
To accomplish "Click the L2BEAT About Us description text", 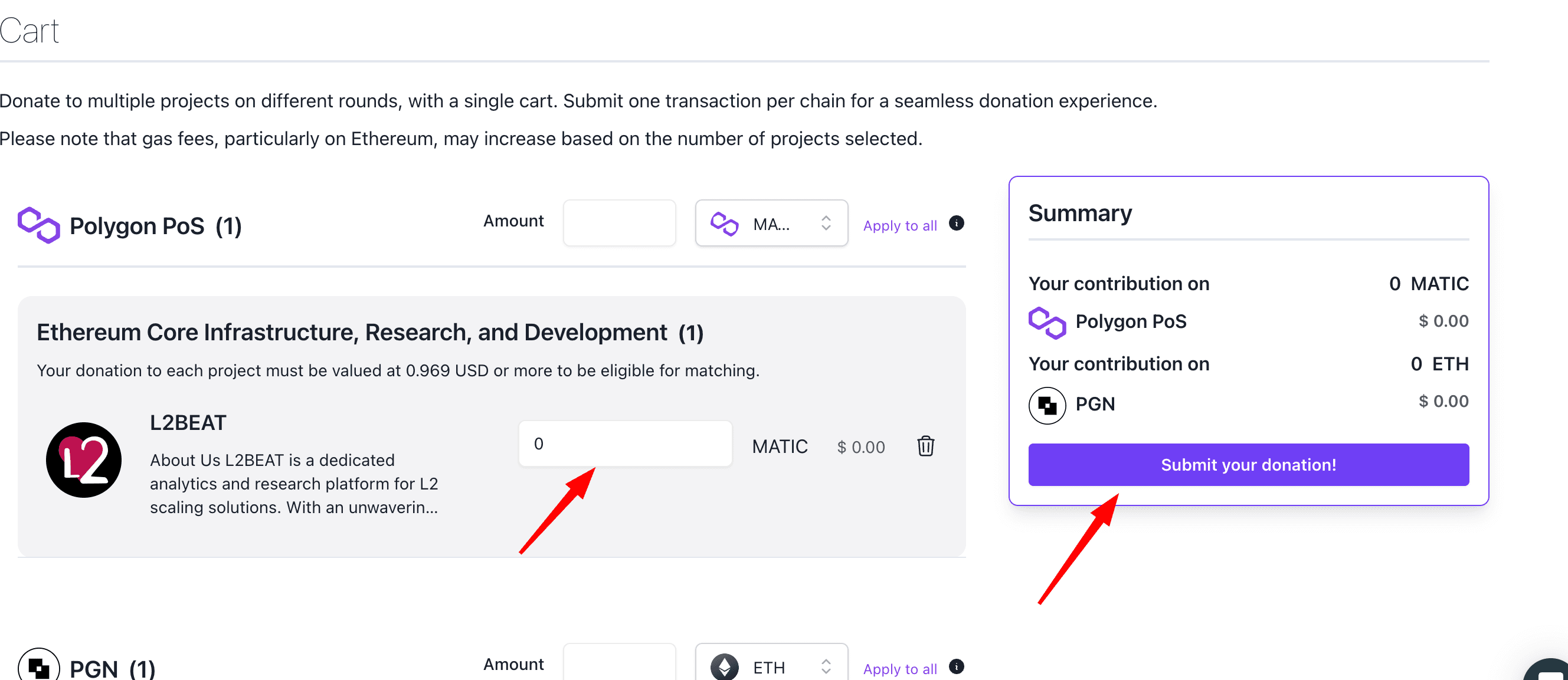I will point(294,484).
